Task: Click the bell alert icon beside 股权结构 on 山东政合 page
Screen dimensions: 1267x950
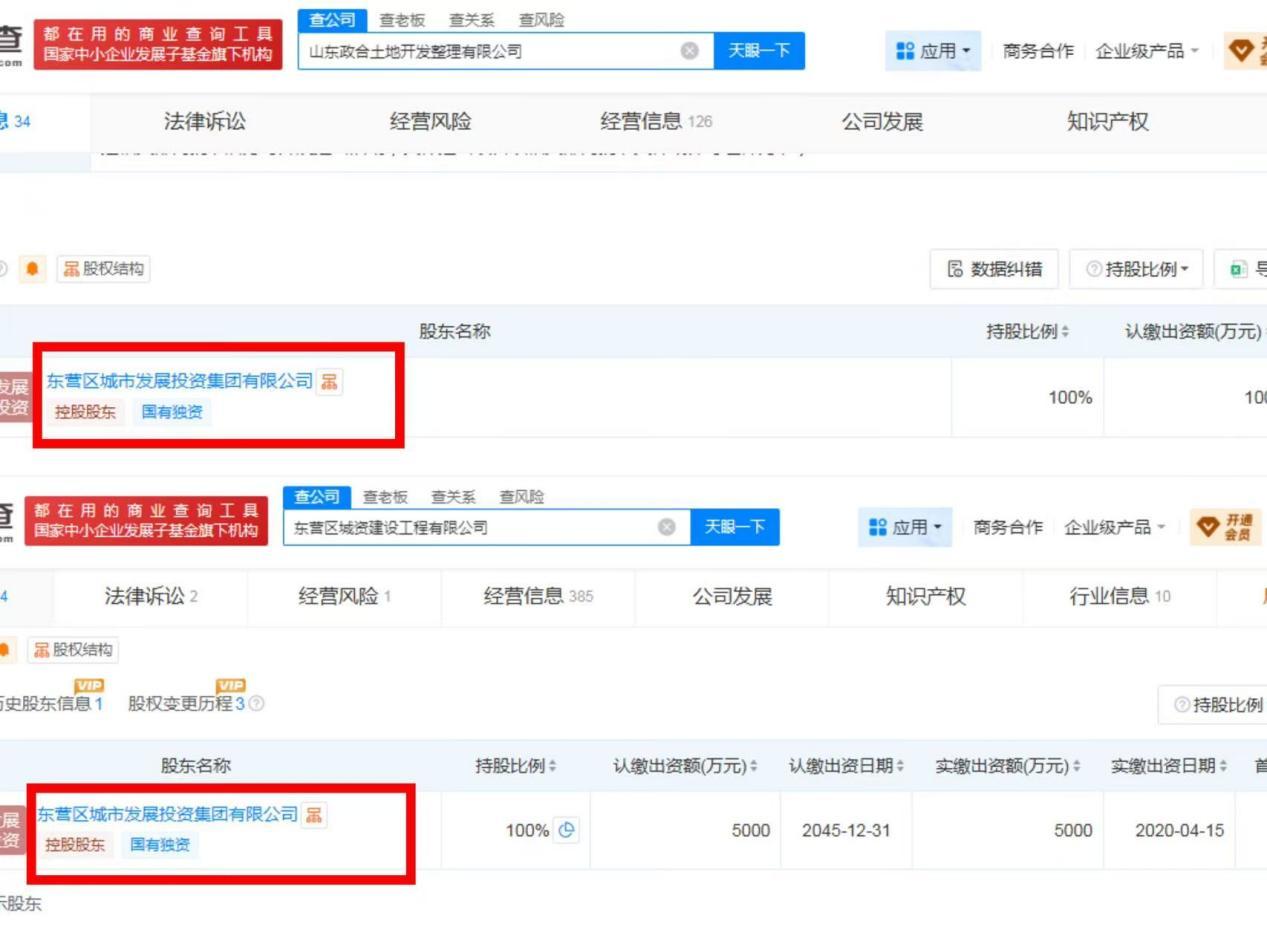Action: [32, 269]
